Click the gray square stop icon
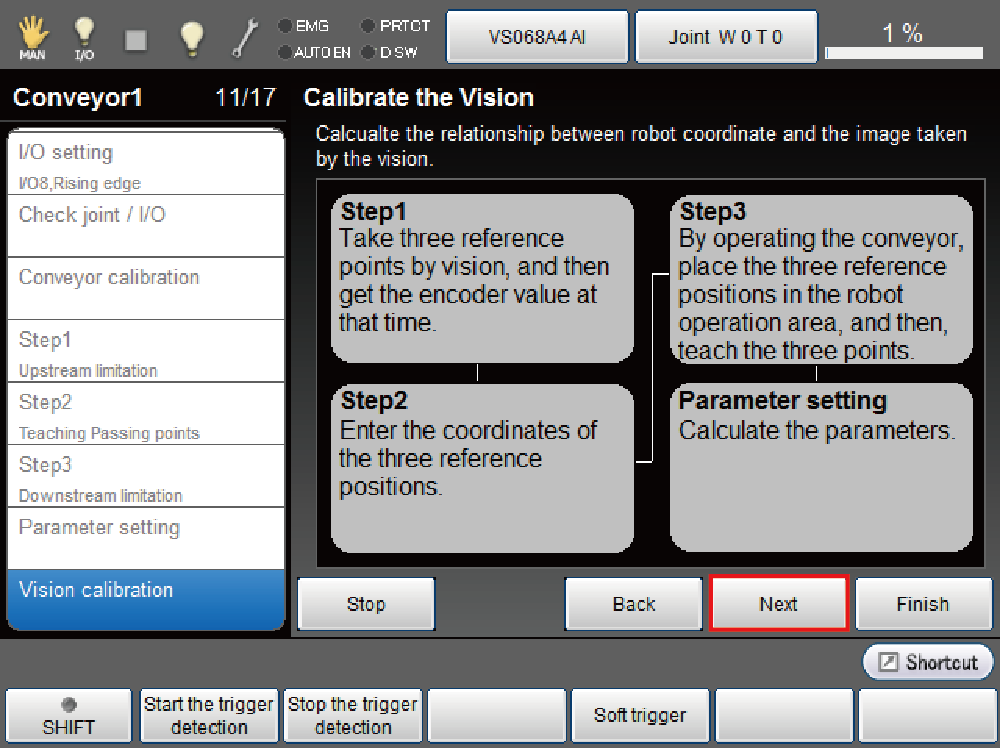 tap(137, 39)
